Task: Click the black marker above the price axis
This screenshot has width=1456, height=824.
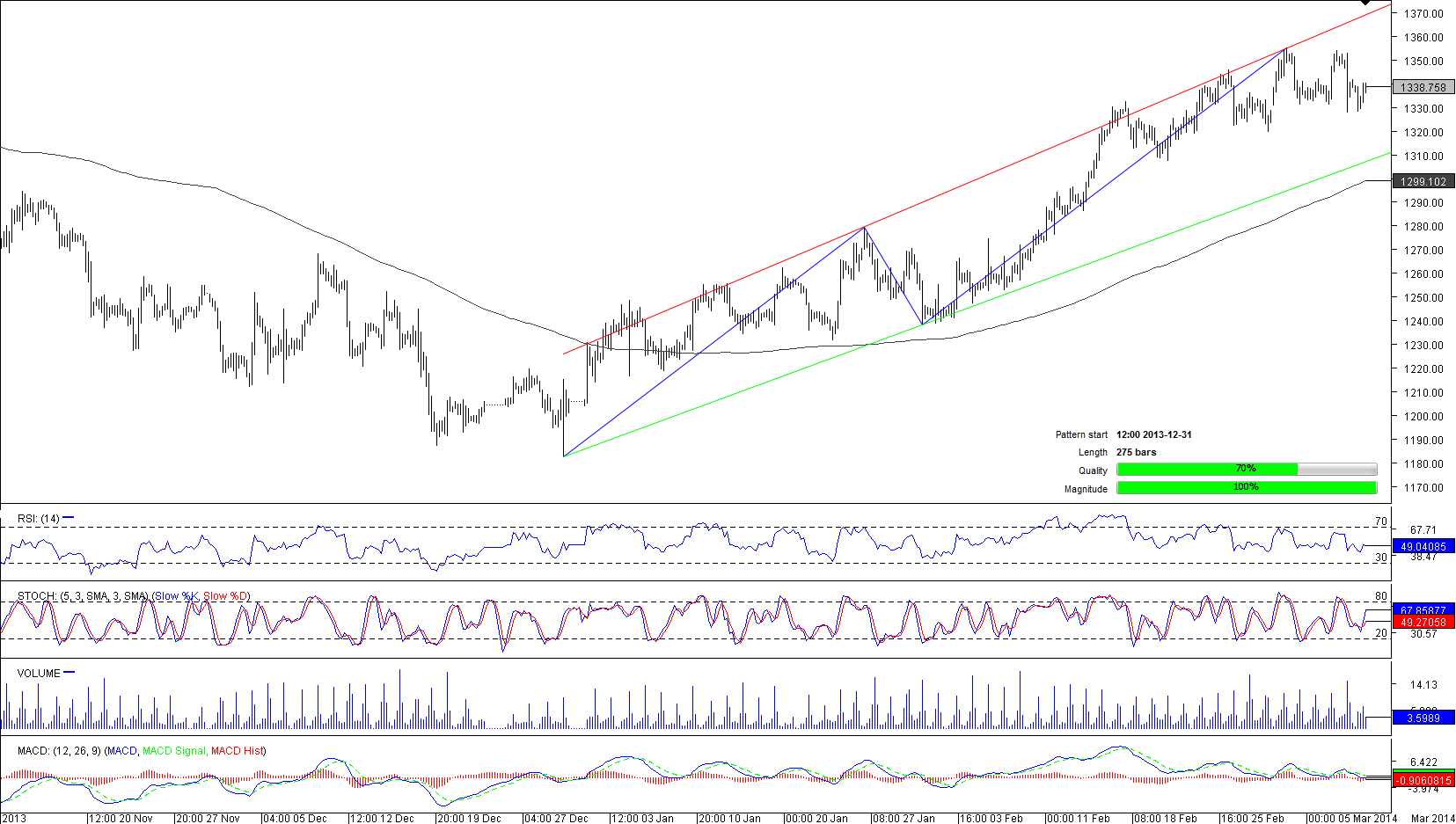Action: [1365, 3]
